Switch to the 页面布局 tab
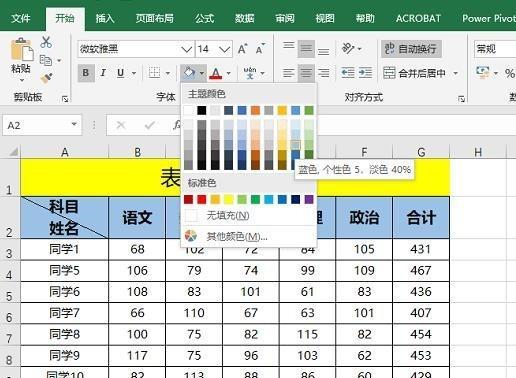 tap(155, 18)
